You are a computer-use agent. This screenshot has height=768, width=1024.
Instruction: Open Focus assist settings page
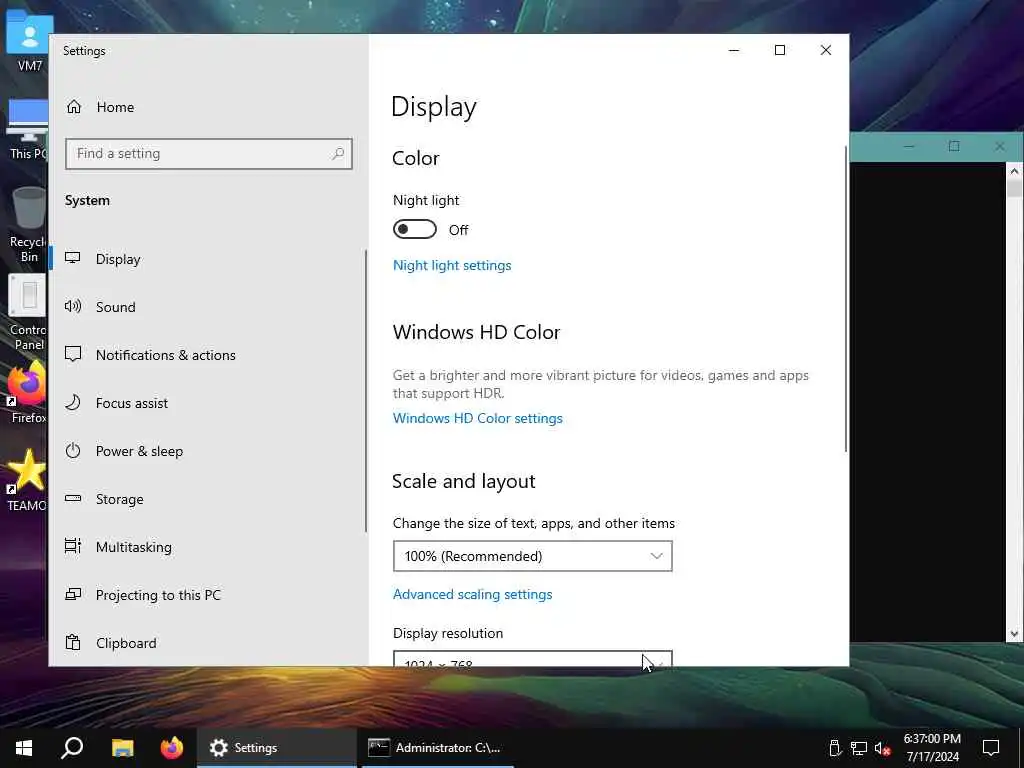tap(131, 403)
